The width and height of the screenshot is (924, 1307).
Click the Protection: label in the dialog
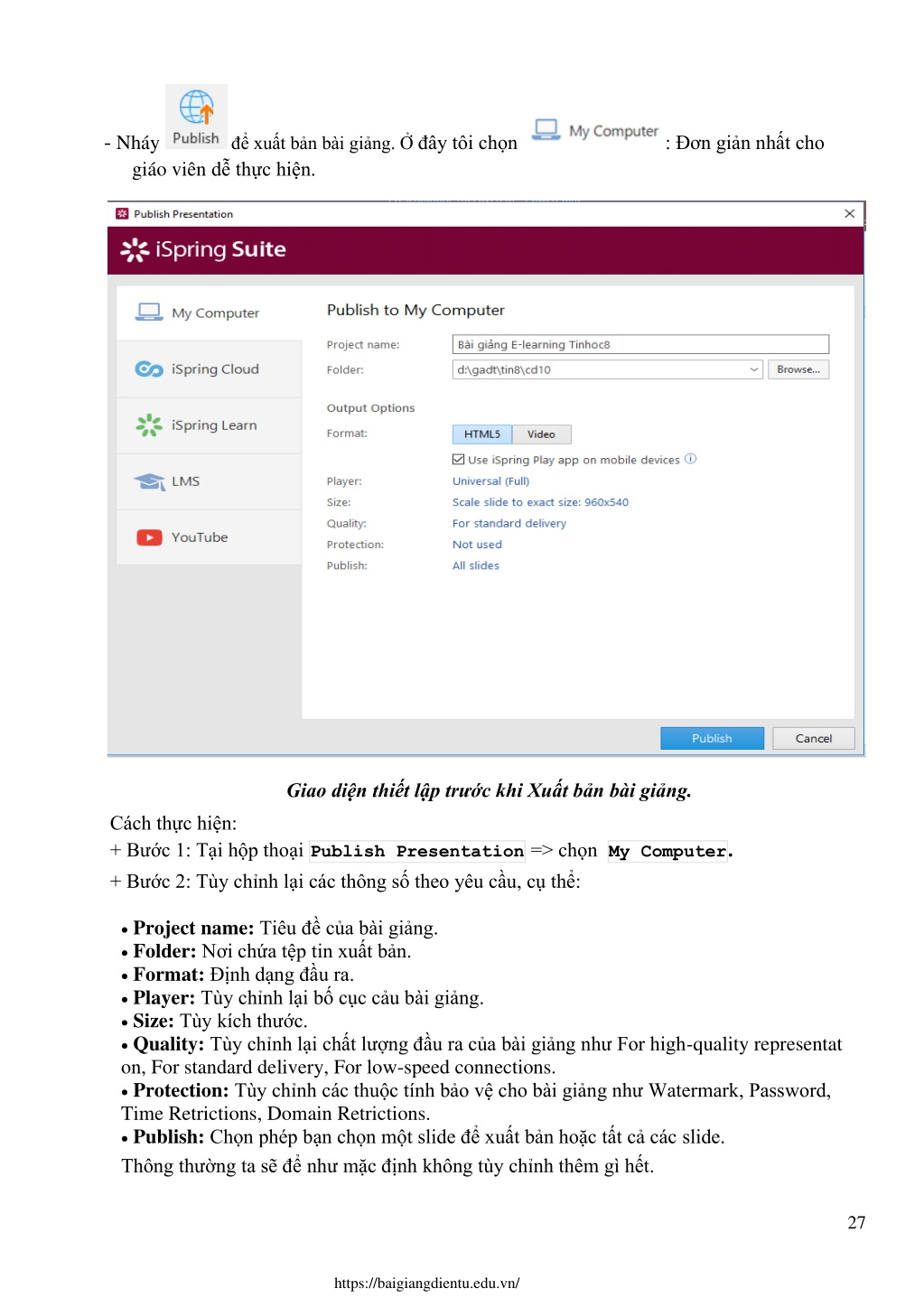[x=355, y=545]
